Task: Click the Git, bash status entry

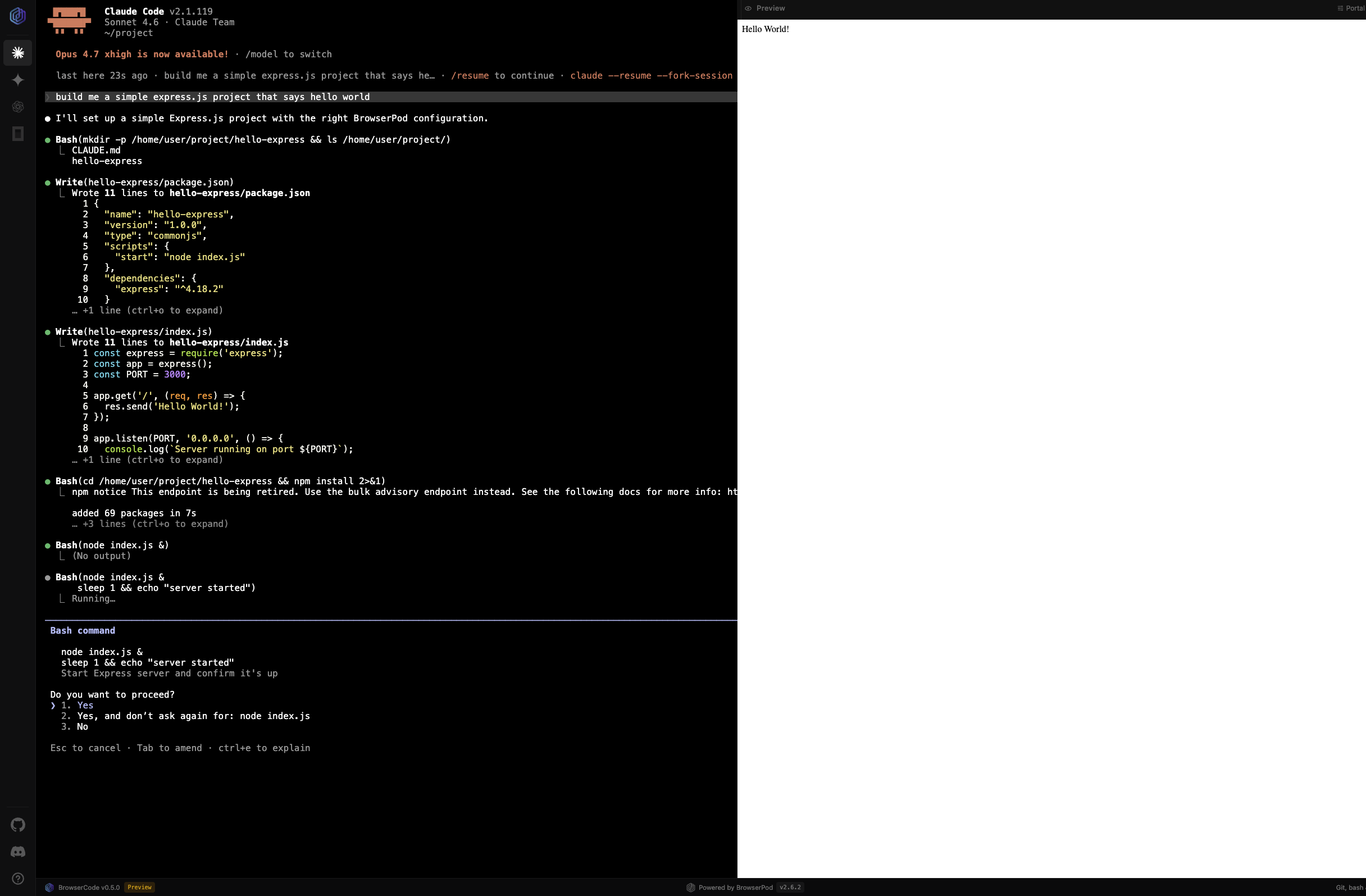Action: [1349, 888]
